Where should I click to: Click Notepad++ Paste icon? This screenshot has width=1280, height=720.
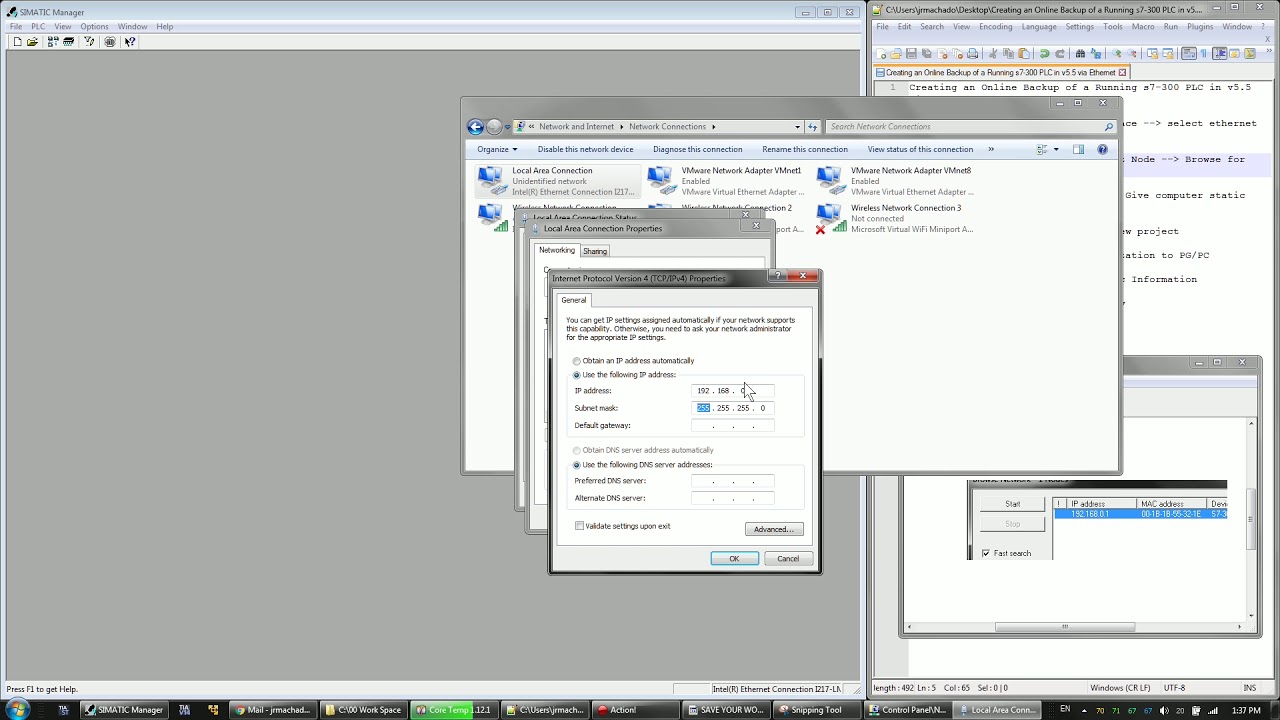click(1024, 54)
